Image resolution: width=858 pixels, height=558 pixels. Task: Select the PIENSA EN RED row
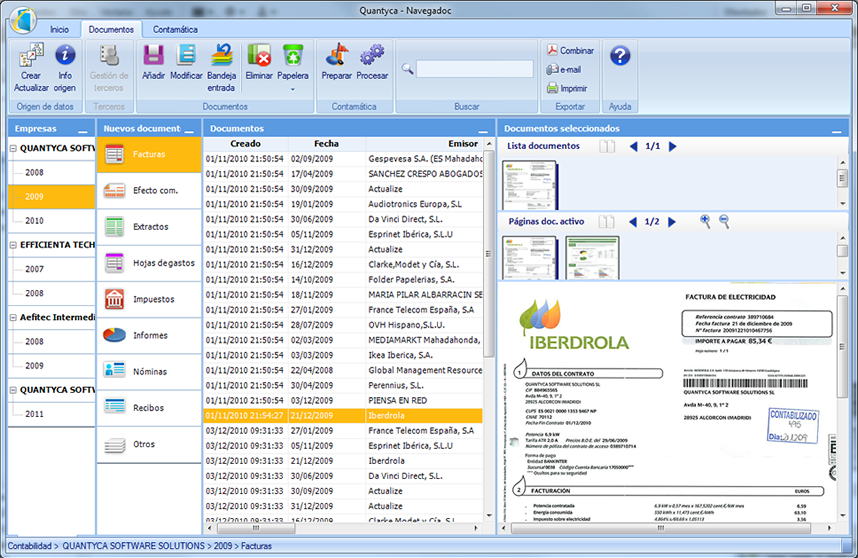[x=343, y=400]
